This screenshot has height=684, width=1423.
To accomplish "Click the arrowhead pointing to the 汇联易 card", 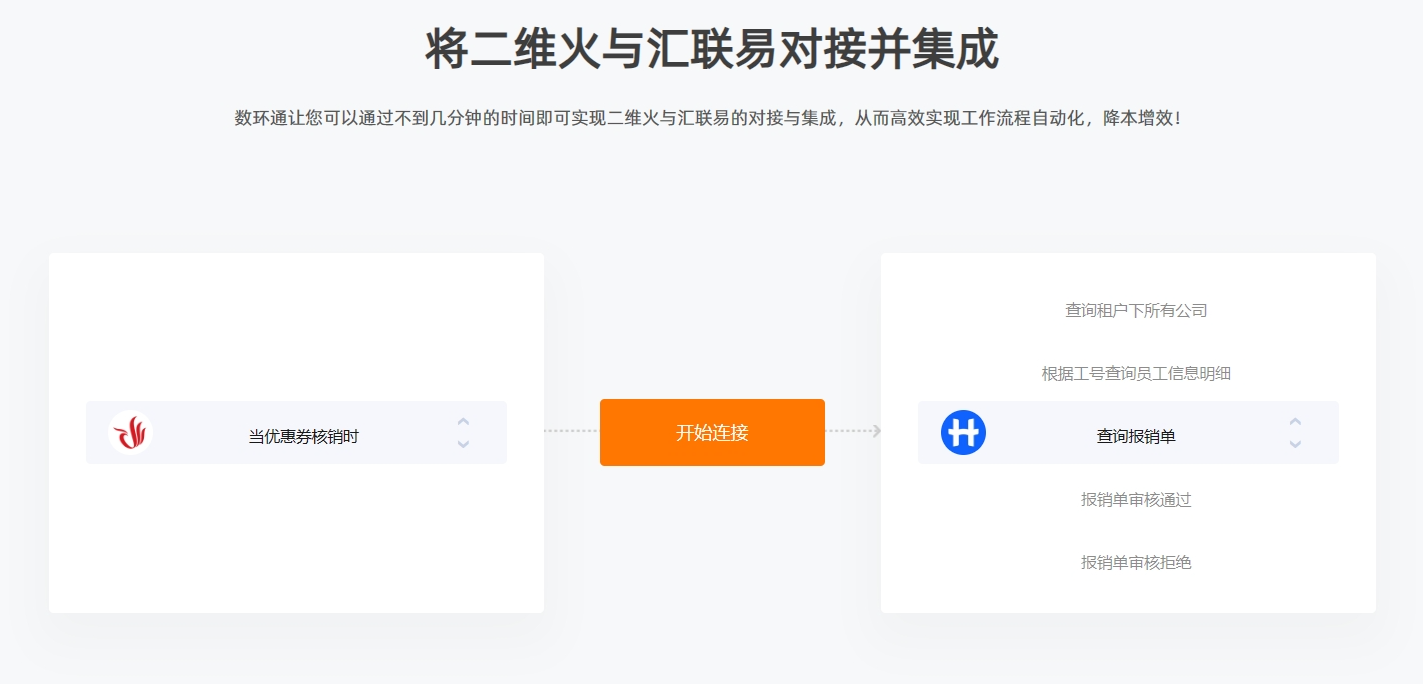I will [x=877, y=431].
